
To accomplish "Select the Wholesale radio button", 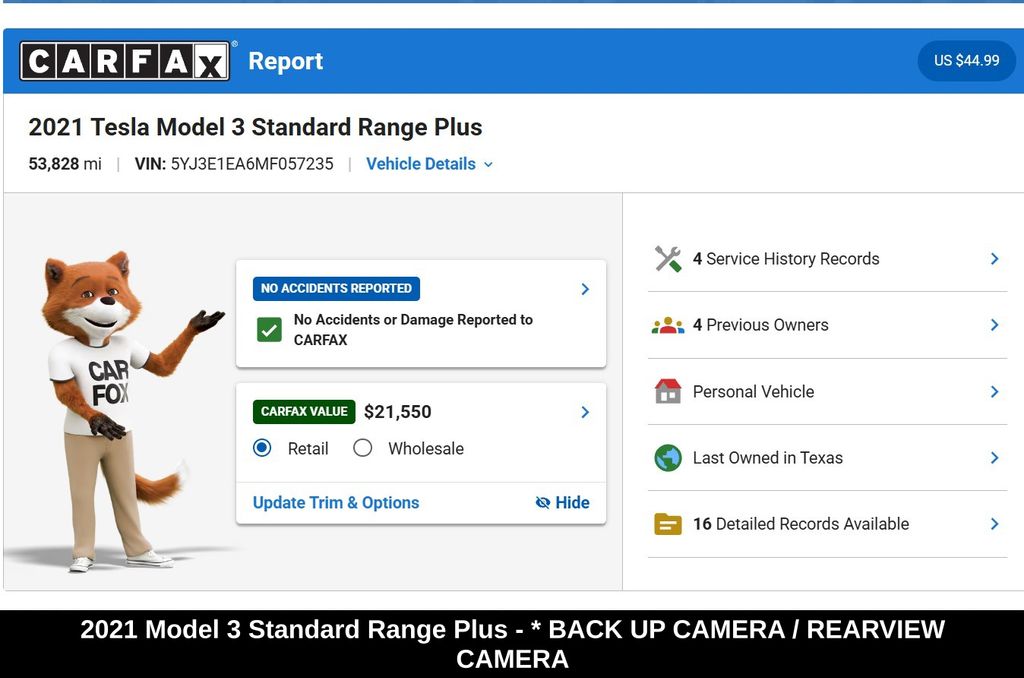I will 362,448.
